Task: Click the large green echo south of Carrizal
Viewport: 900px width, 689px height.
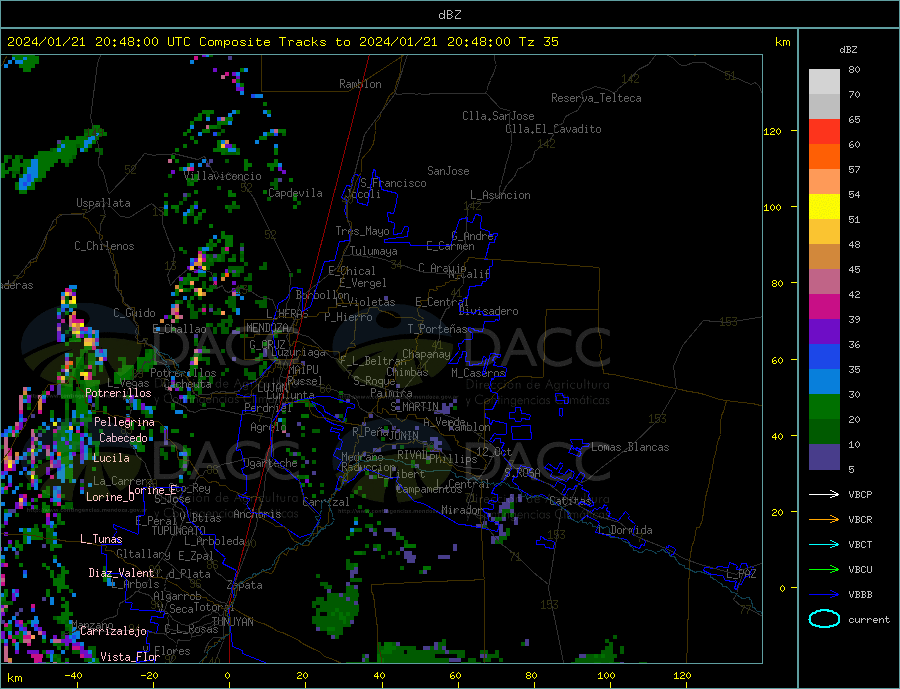Action: (336, 611)
